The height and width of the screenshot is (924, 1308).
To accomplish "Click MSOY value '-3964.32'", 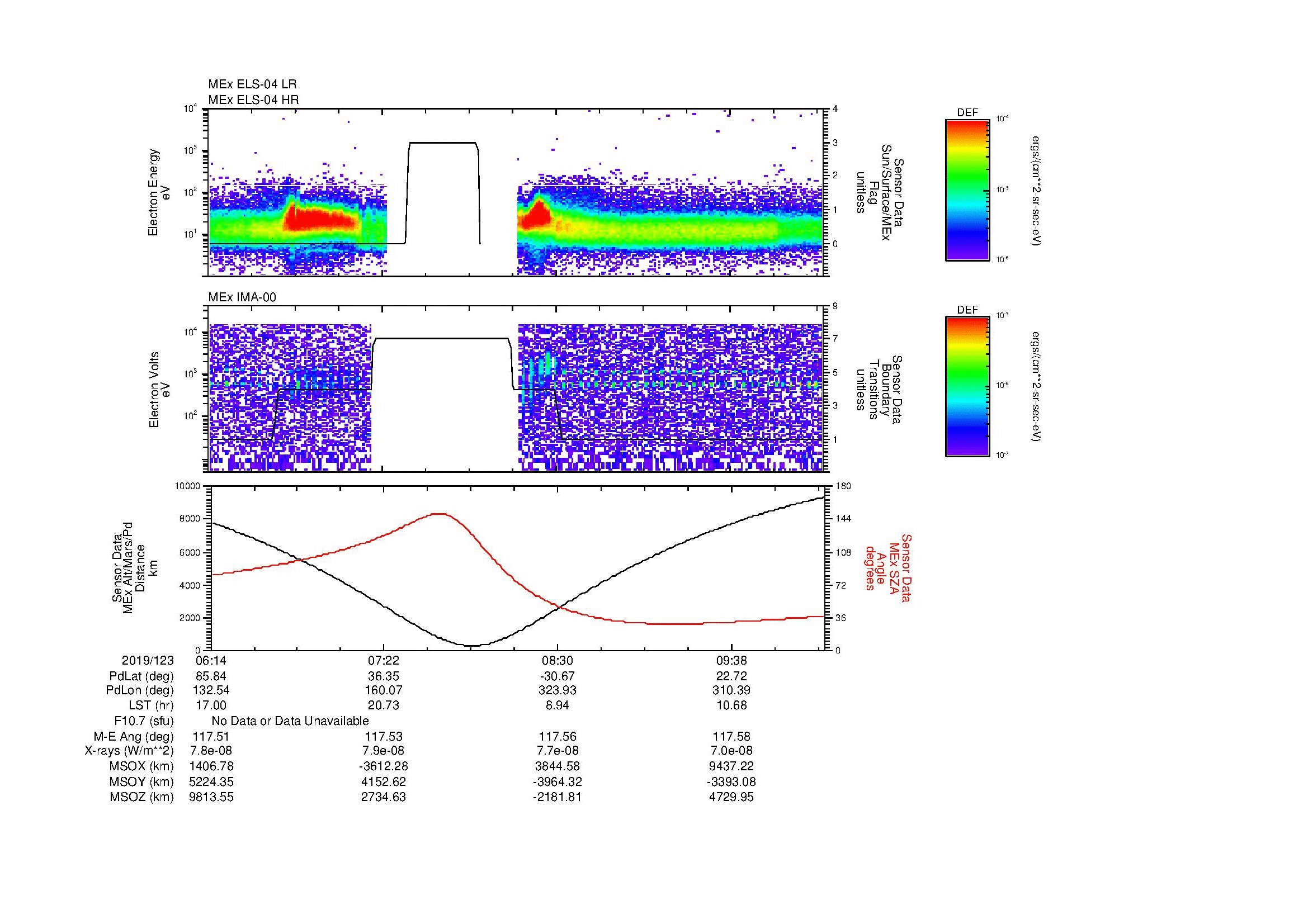I will pos(557,781).
